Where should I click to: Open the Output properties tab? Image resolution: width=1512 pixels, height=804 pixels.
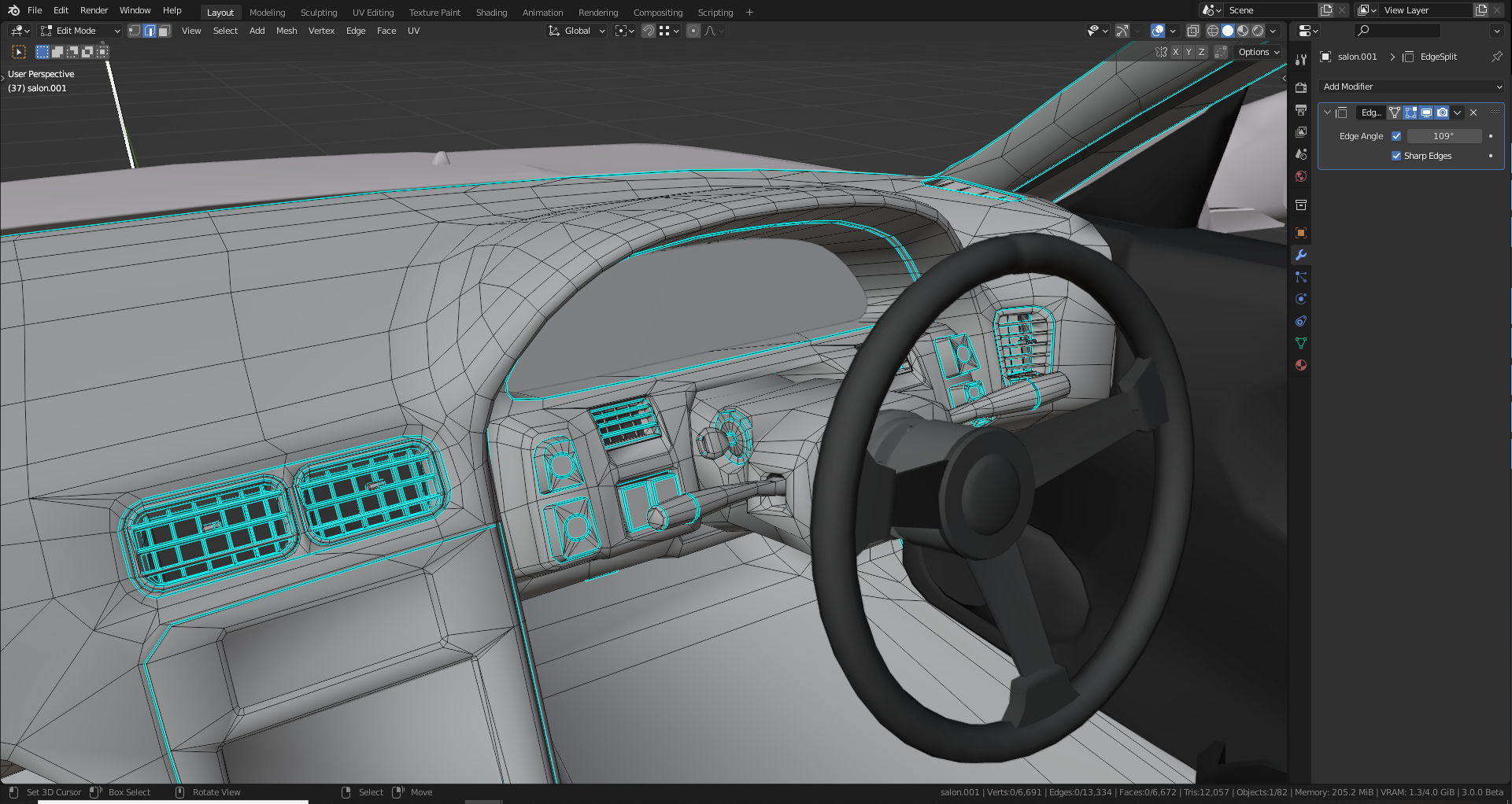click(x=1301, y=109)
